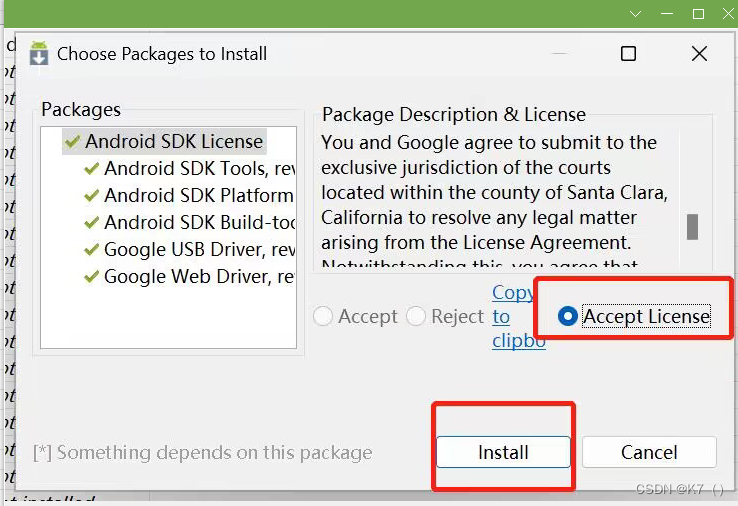Click the chevron dropdown in background window title bar
This screenshot has width=738, height=506.
[635, 14]
